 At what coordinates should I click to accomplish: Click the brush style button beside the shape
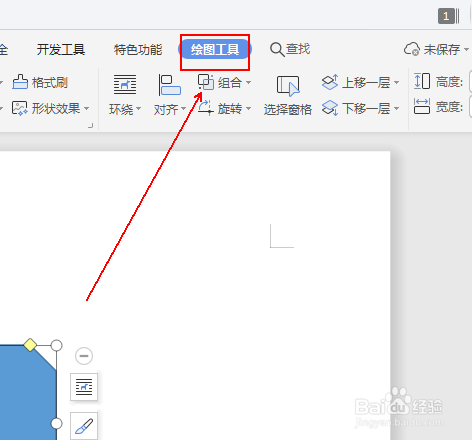click(84, 426)
